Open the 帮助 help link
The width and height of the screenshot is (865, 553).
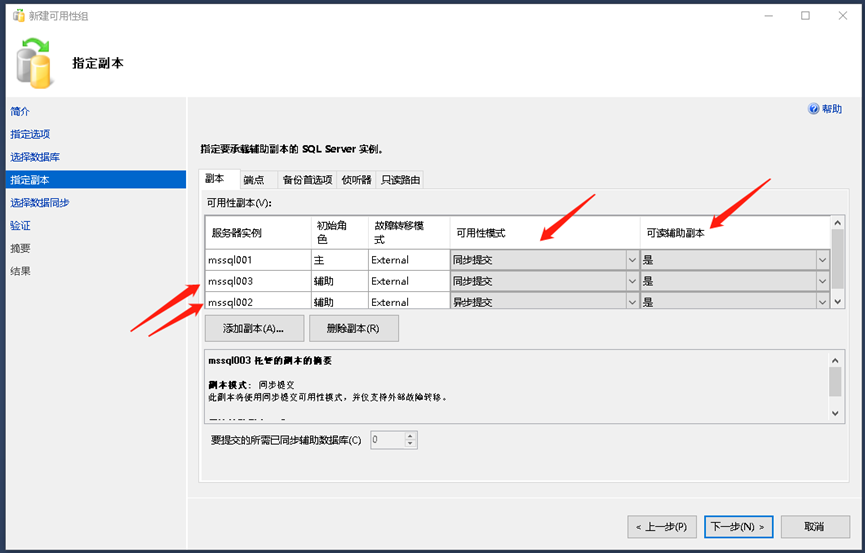pos(832,109)
